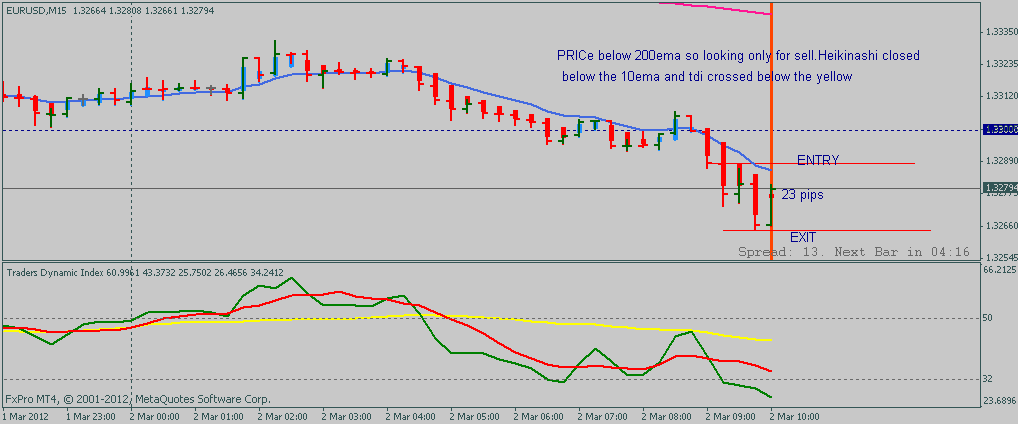Viewport: 1018px width, 424px height.
Task: Click the 1.33006 price label on axis
Action: tap(998, 130)
